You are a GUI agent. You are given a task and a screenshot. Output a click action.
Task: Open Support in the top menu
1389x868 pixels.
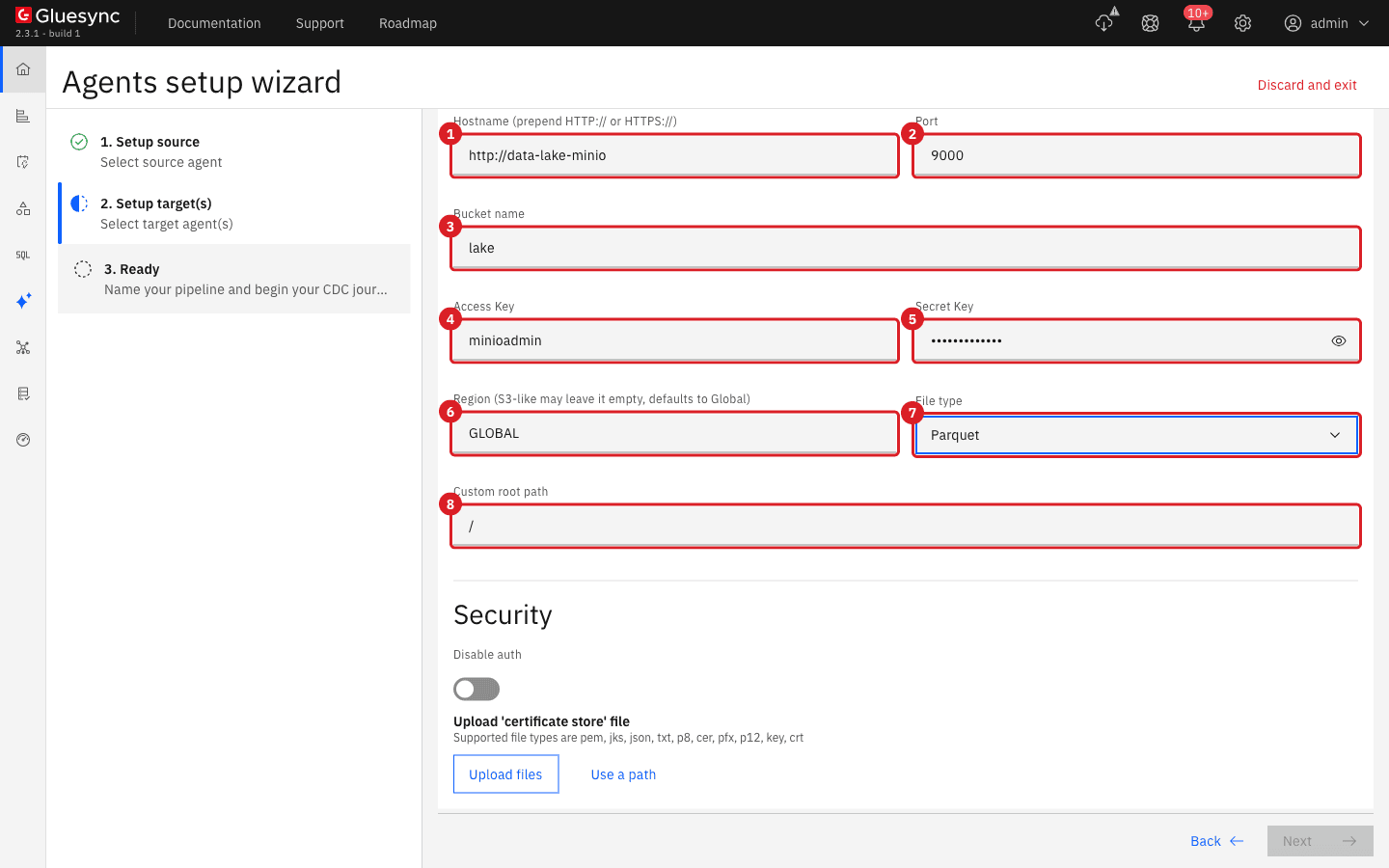(320, 23)
